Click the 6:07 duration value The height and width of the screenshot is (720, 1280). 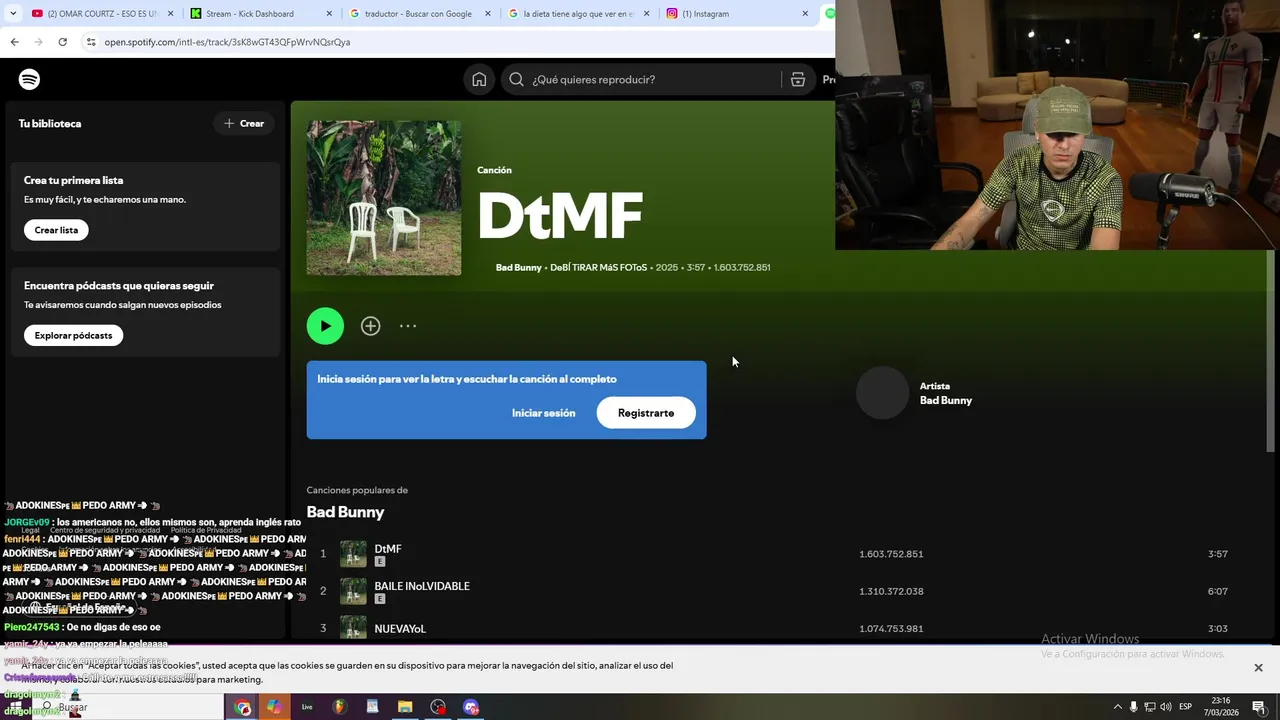pos(1217,591)
